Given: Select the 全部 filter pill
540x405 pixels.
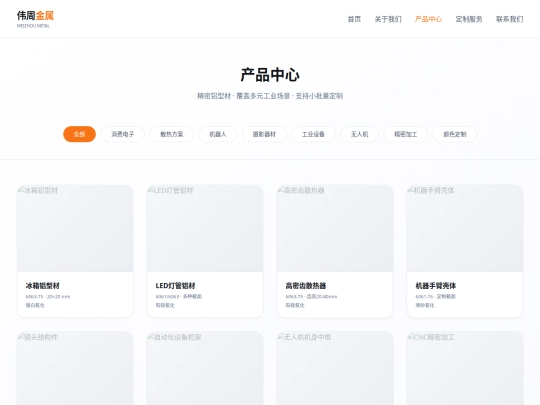Looking at the screenshot, I should [x=79, y=134].
